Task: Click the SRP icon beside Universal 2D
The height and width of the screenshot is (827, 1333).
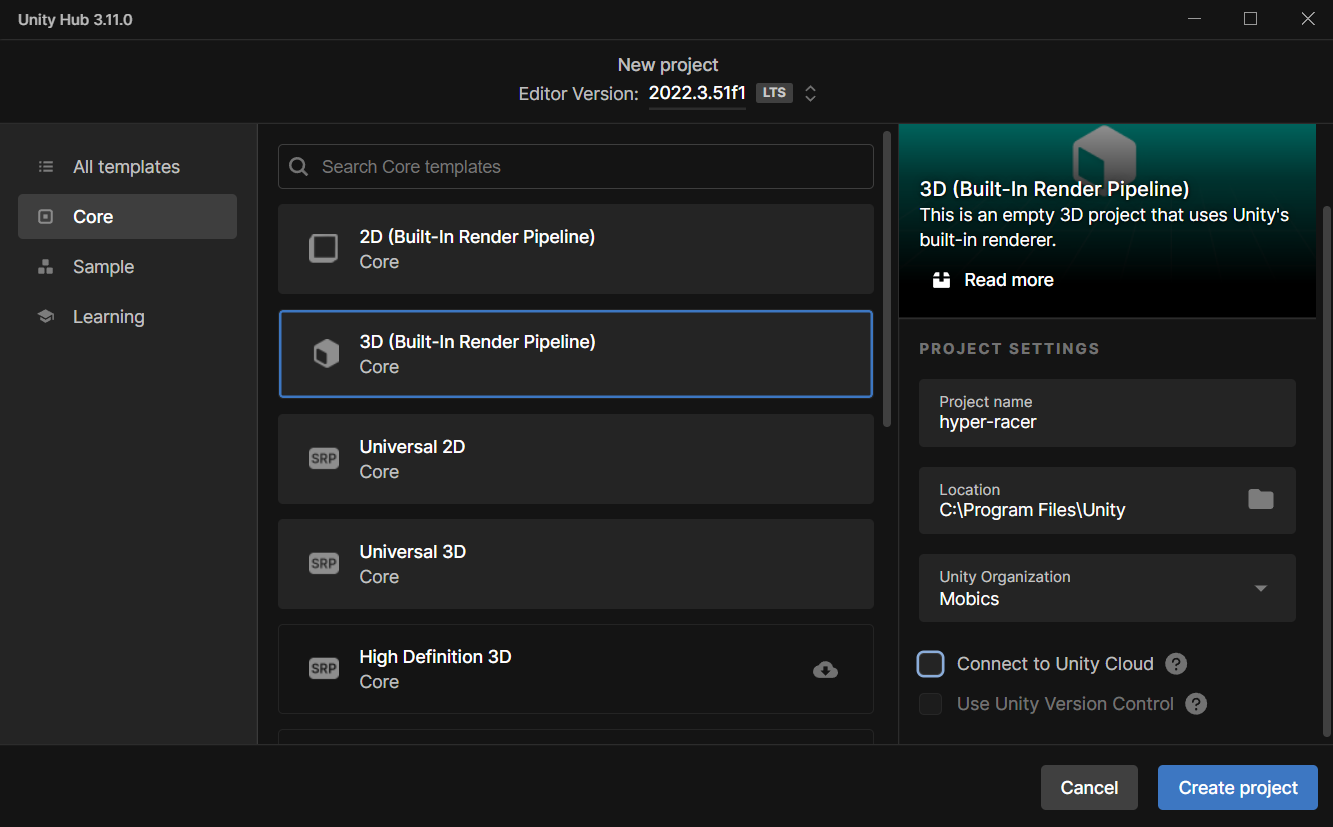Action: [x=323, y=459]
